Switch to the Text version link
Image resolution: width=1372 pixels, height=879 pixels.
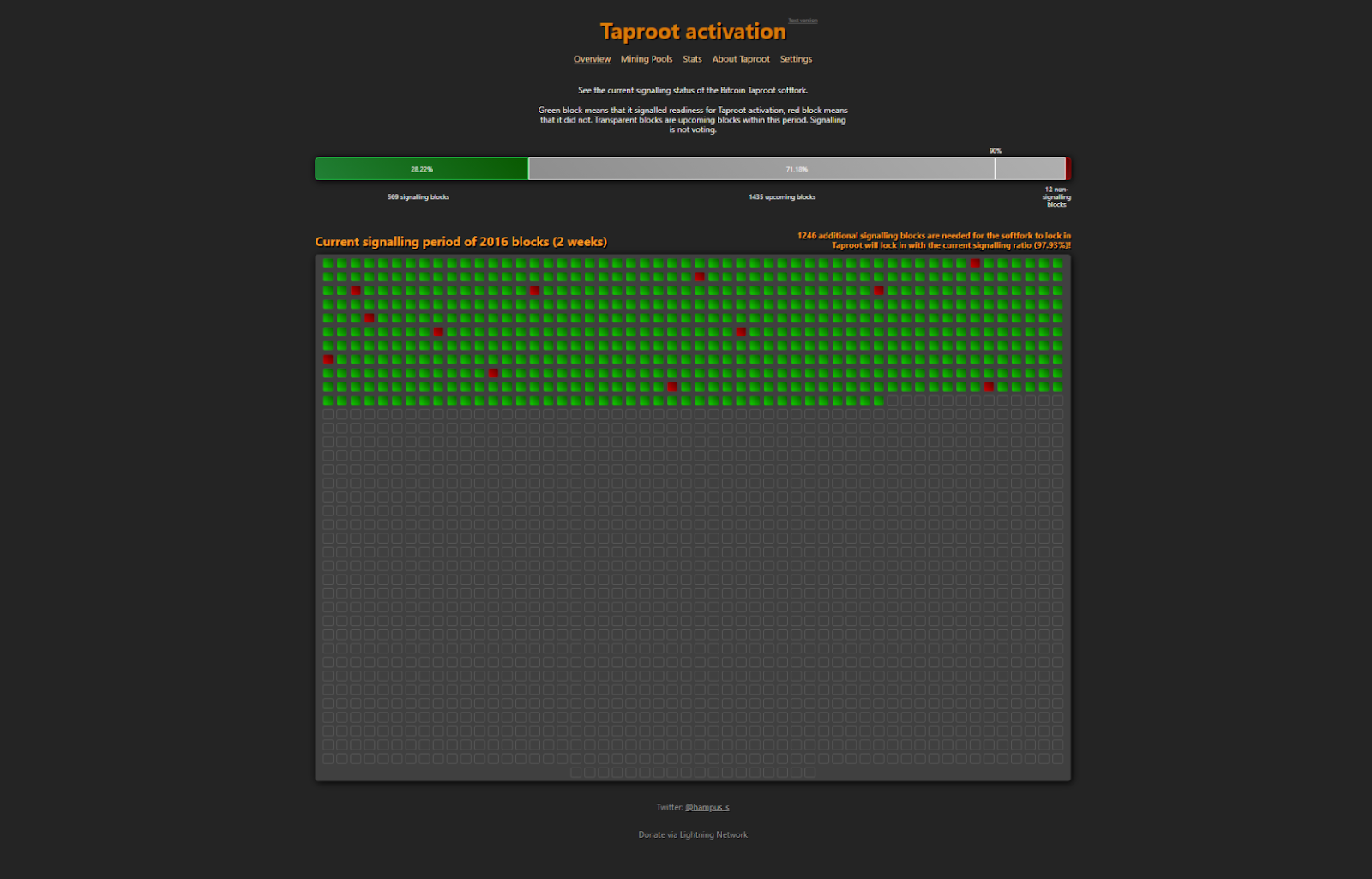click(803, 21)
